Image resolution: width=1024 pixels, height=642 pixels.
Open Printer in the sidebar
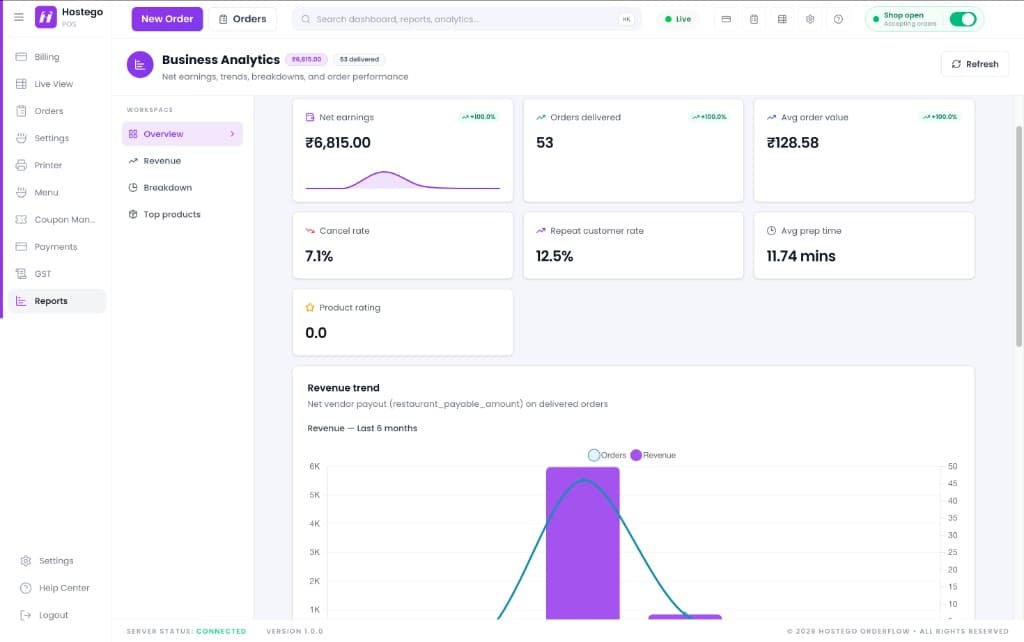57,165
